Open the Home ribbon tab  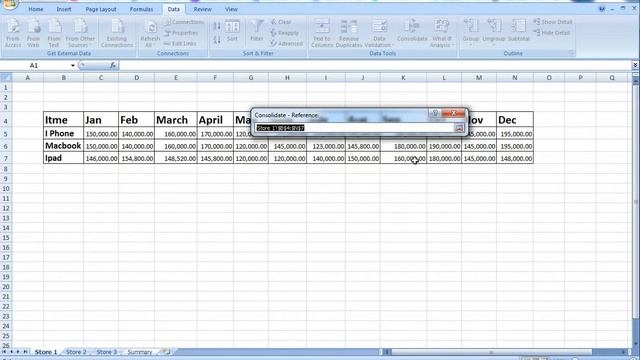click(36, 9)
